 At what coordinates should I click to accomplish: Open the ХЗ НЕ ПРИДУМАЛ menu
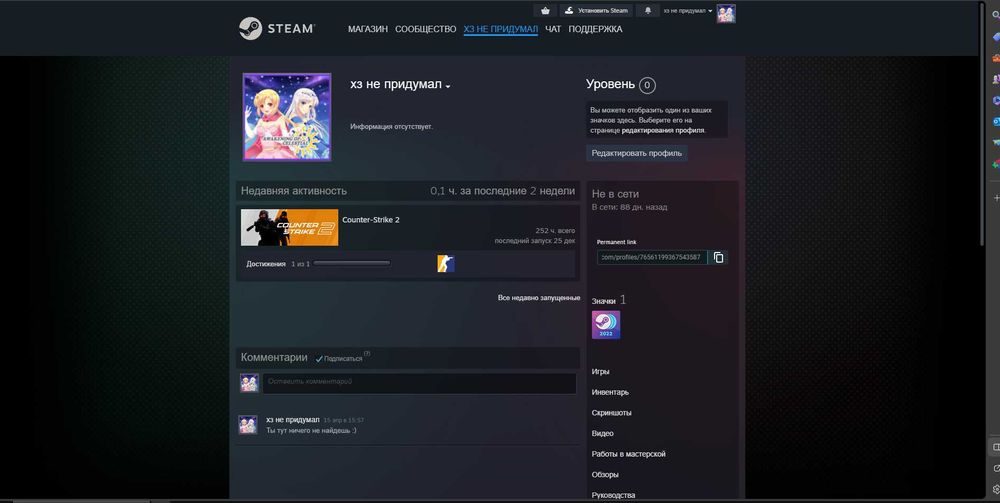coord(501,29)
